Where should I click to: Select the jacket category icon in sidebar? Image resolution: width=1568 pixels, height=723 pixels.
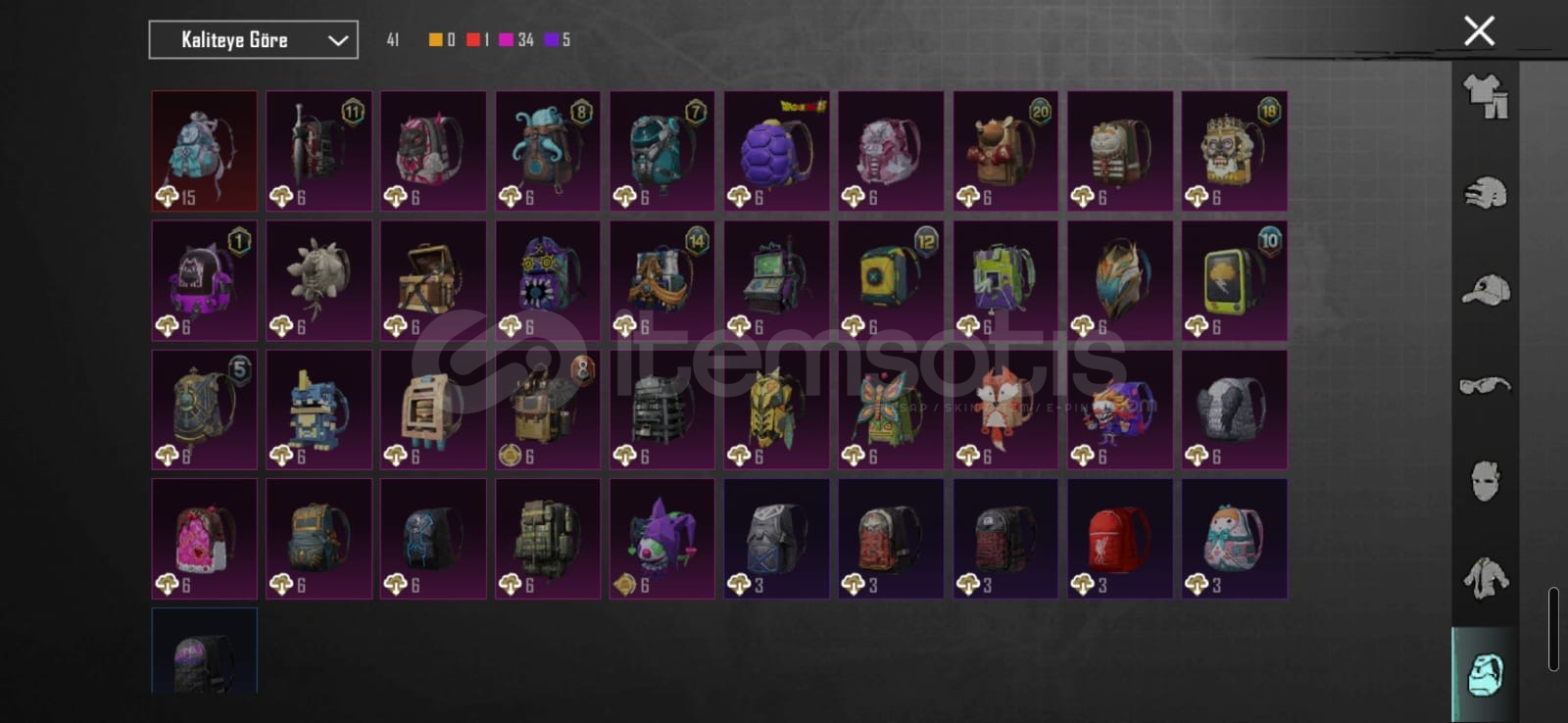click(1485, 577)
